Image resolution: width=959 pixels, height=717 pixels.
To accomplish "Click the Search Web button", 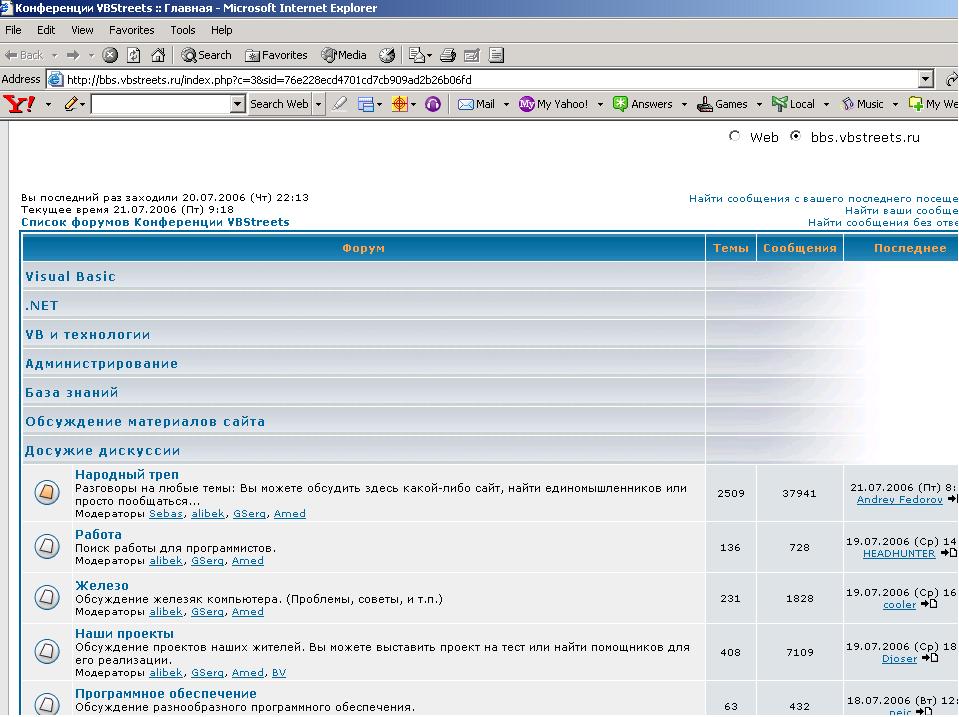I will 280,104.
